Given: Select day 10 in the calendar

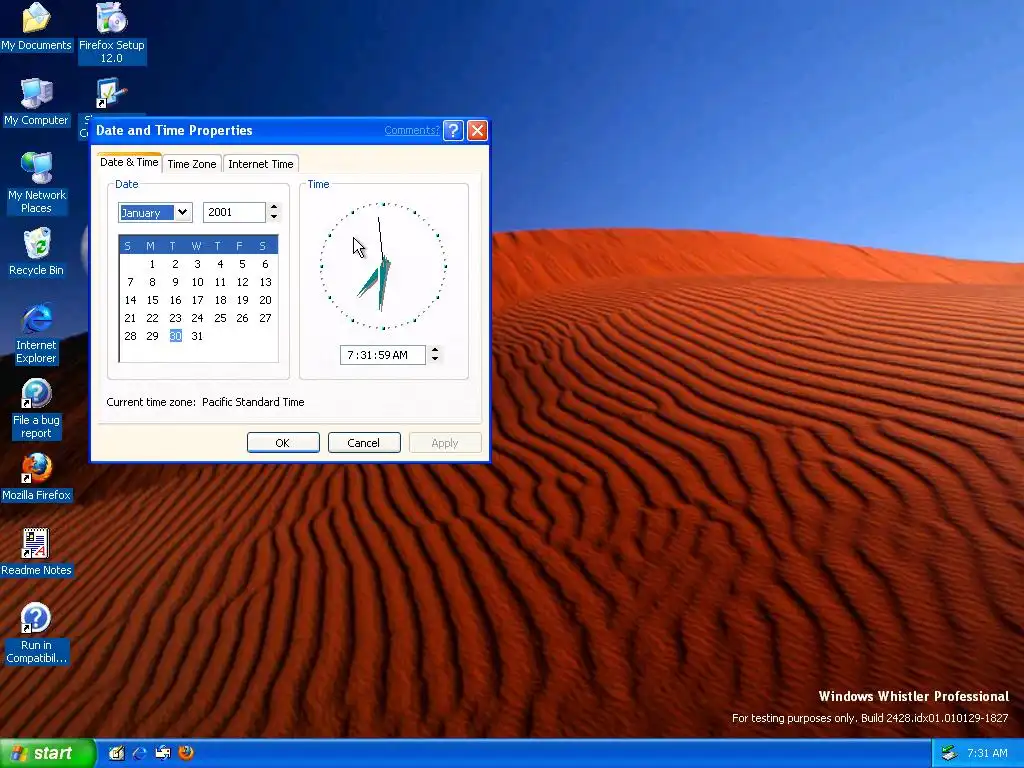Looking at the screenshot, I should pos(197,282).
